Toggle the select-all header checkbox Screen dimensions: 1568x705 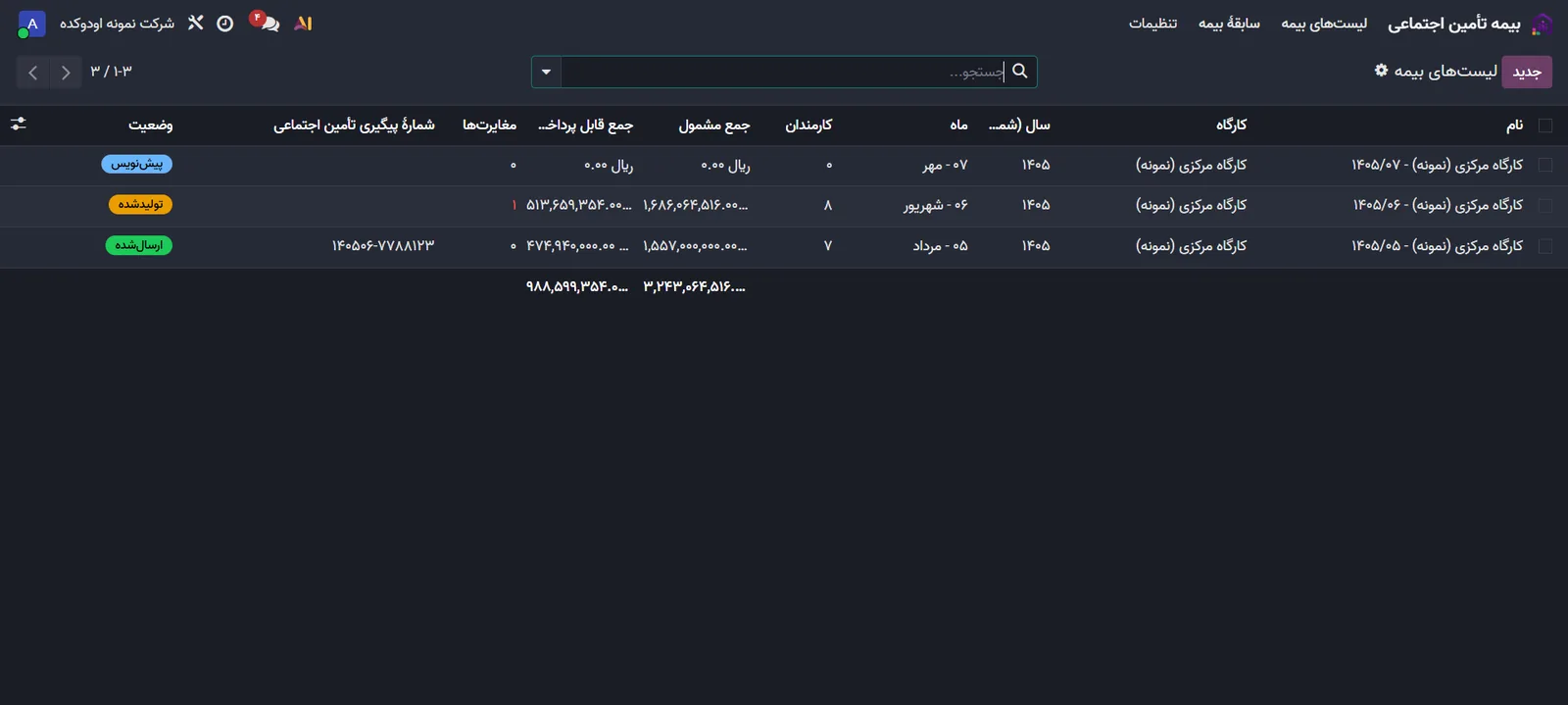click(x=1545, y=126)
